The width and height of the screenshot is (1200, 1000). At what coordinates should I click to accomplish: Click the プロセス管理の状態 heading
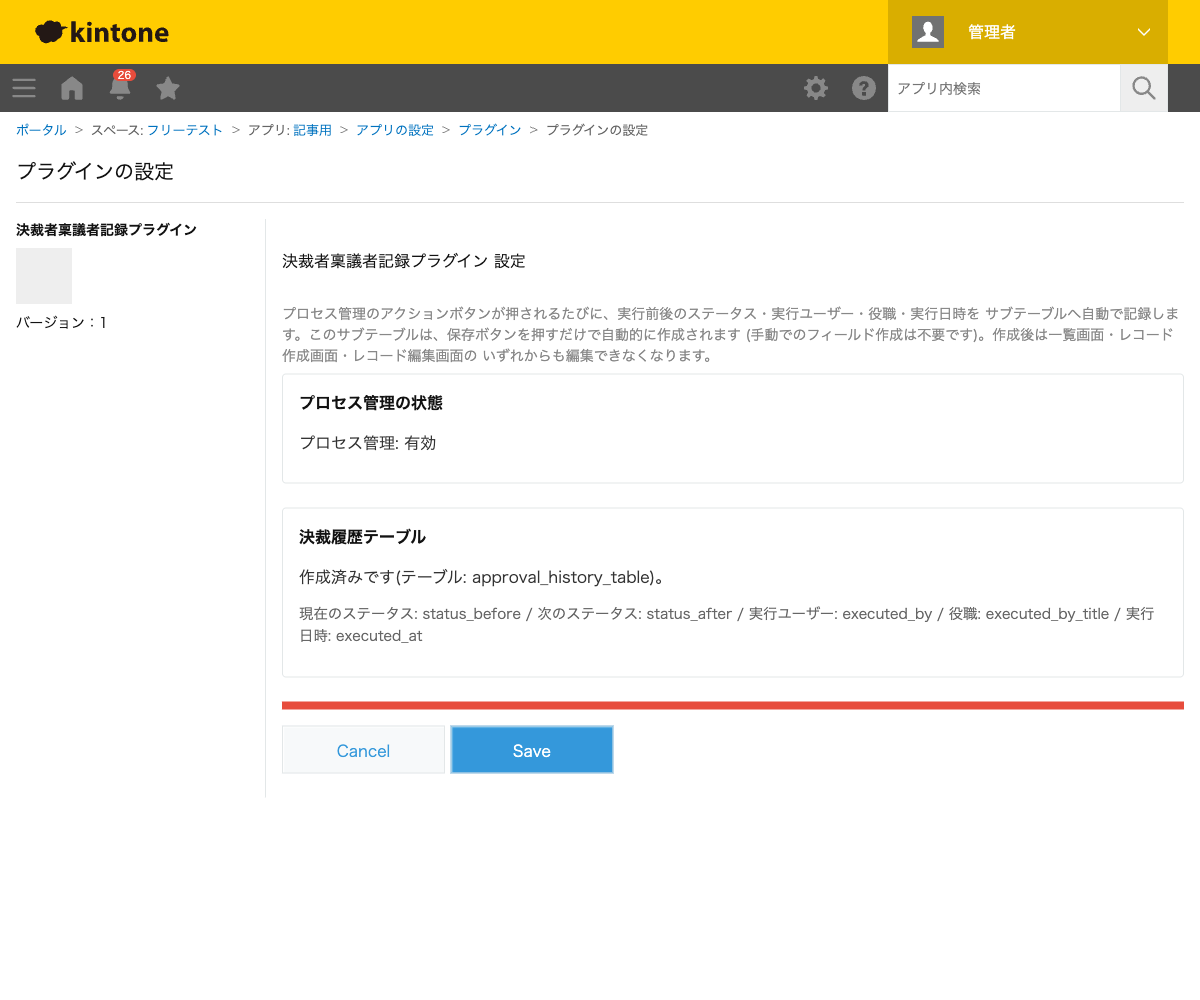[371, 403]
